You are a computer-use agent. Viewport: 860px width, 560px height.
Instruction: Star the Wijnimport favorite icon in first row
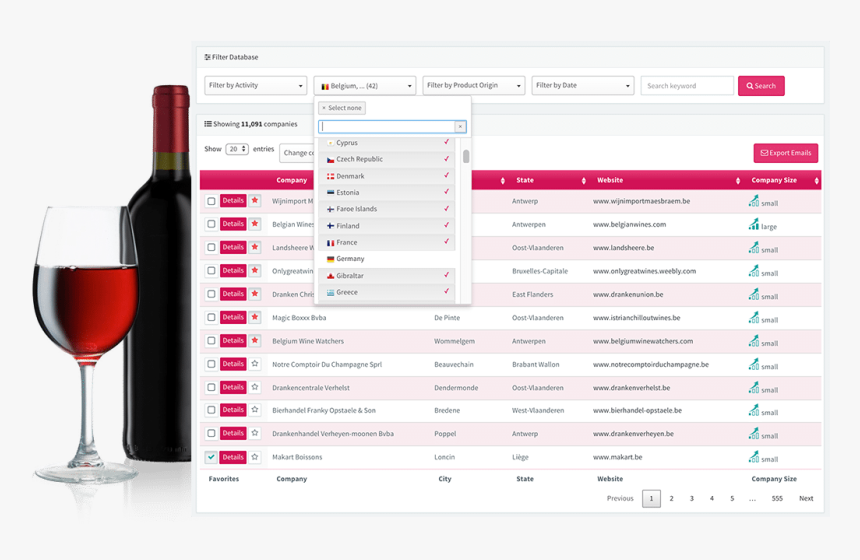[x=255, y=201]
